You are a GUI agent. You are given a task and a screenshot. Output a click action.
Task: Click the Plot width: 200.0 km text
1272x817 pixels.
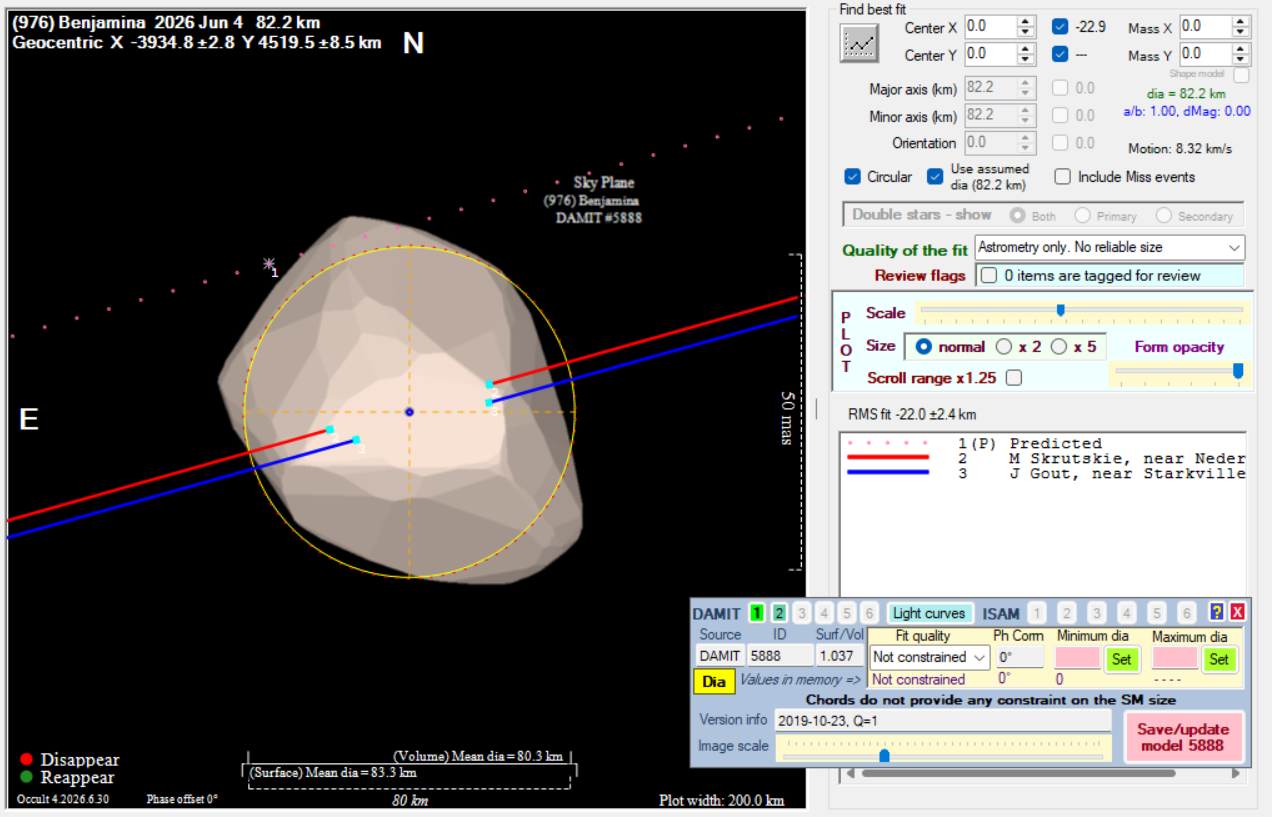tap(721, 800)
